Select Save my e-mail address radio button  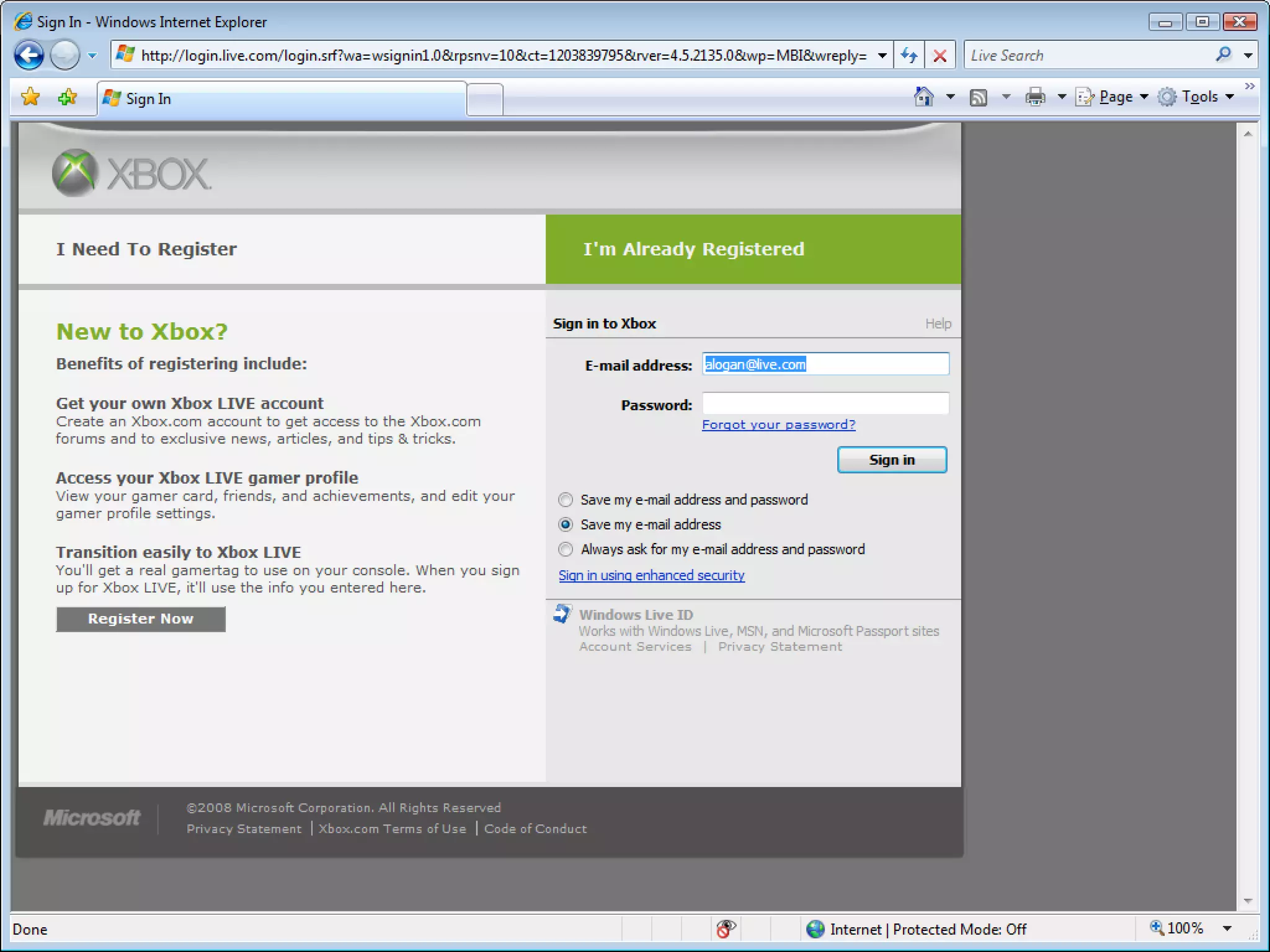tap(566, 524)
